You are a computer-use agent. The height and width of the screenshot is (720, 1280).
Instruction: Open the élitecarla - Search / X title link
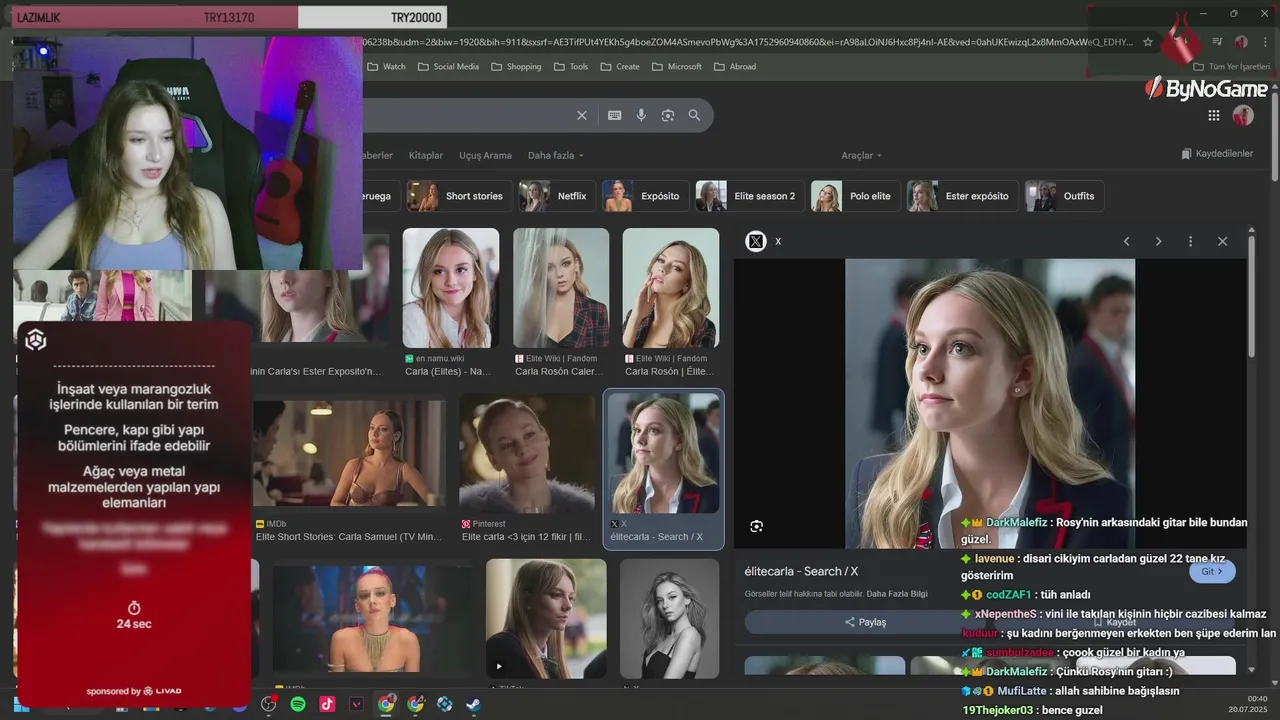pos(801,571)
